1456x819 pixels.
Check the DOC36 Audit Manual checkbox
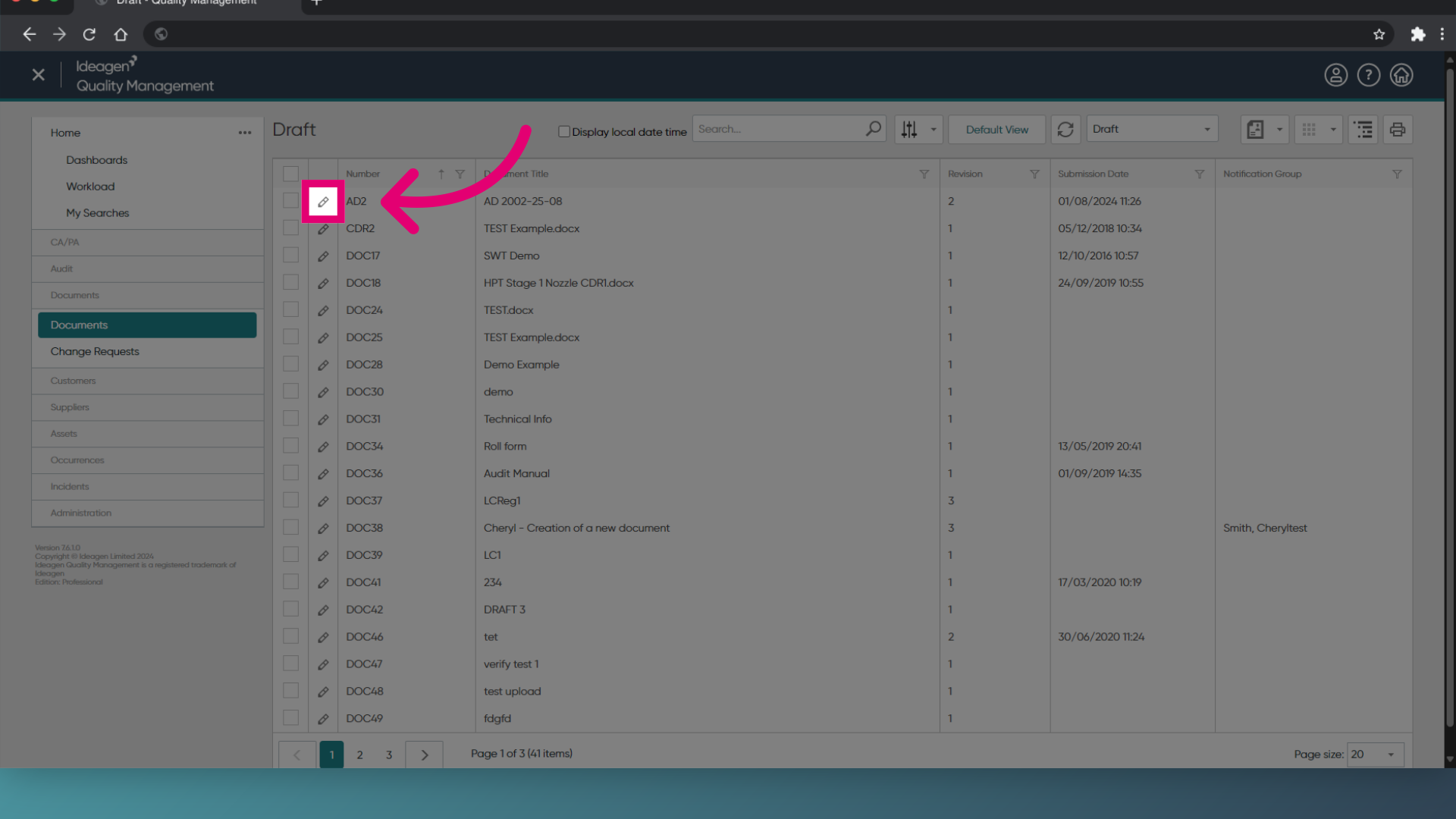tap(290, 472)
